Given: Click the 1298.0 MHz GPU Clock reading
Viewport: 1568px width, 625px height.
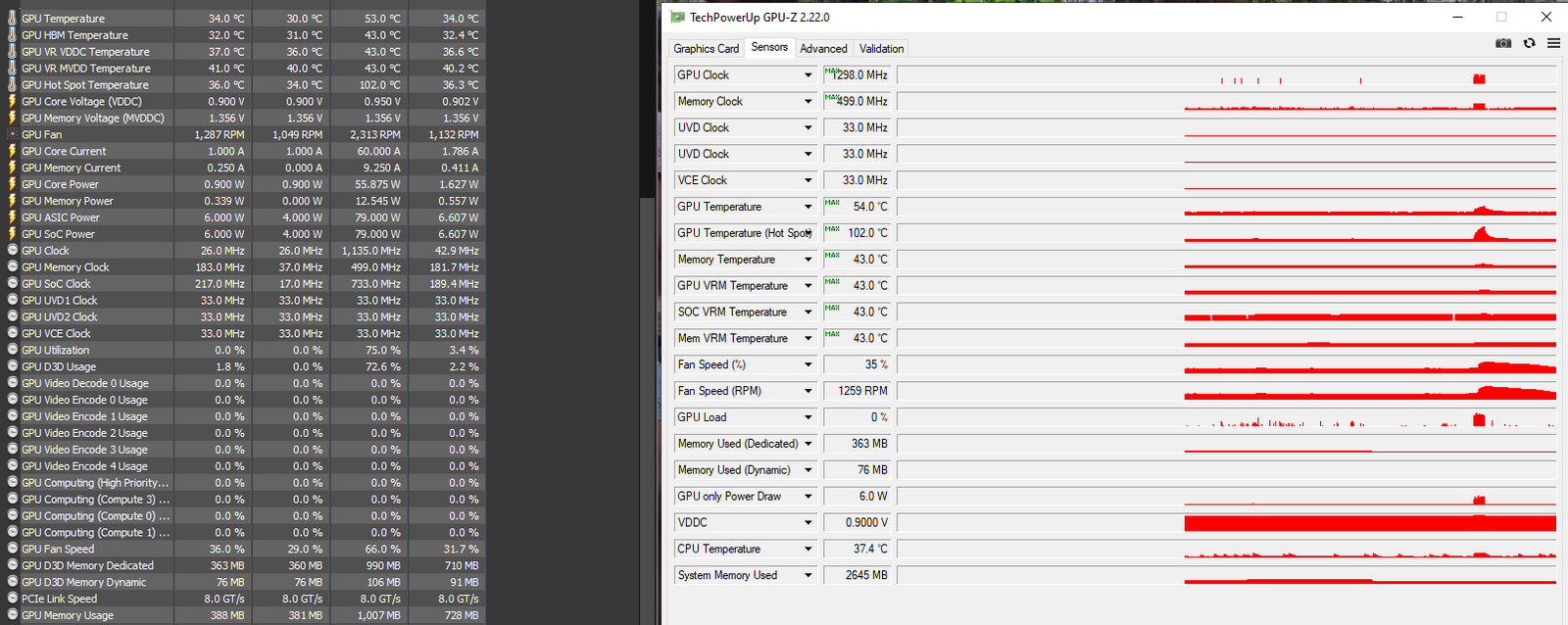Looking at the screenshot, I should pos(857,75).
